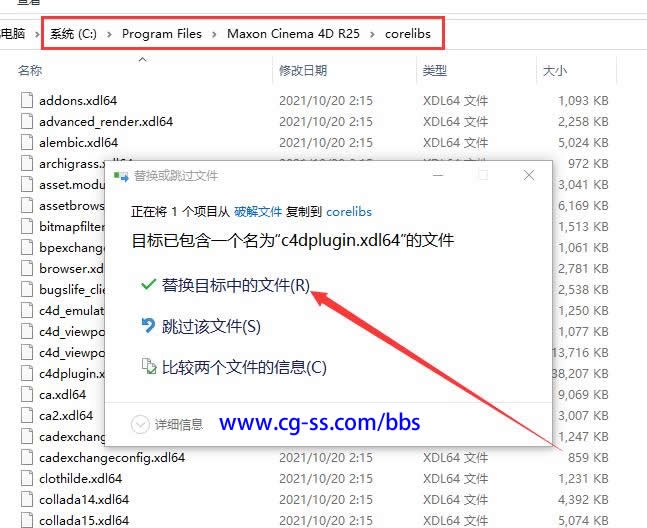Open chevron dropdown after Program Files breadcrumb
Image resolution: width=647 pixels, height=528 pixels.
coord(214,34)
